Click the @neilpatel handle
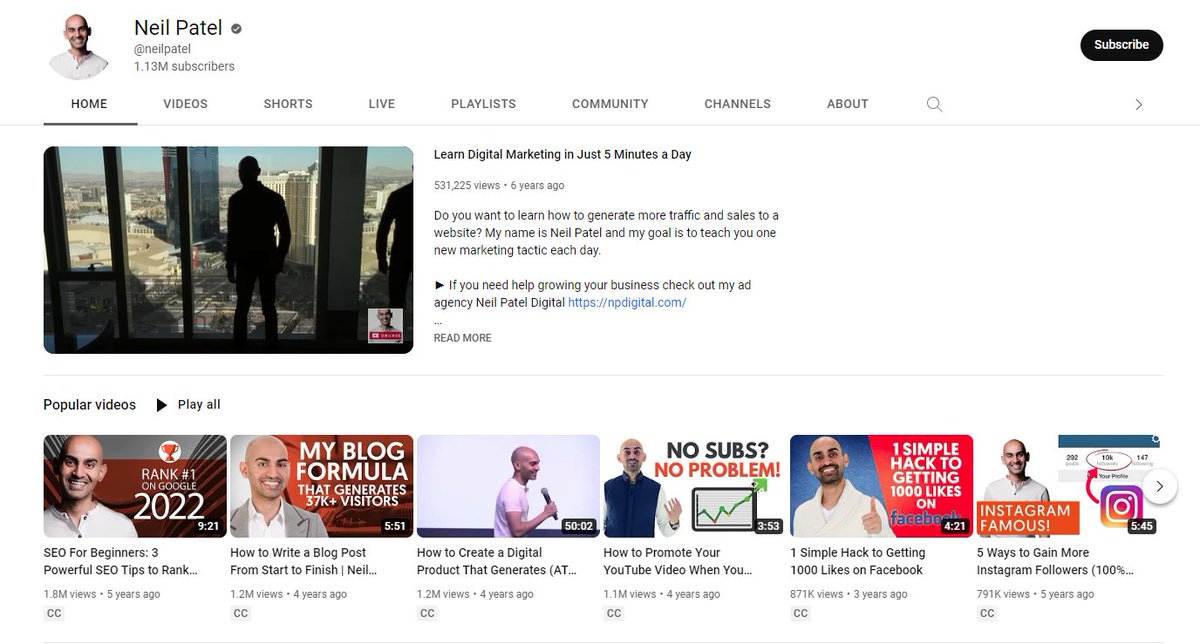Image resolution: width=1200 pixels, height=644 pixels. pyautogui.click(x=163, y=48)
